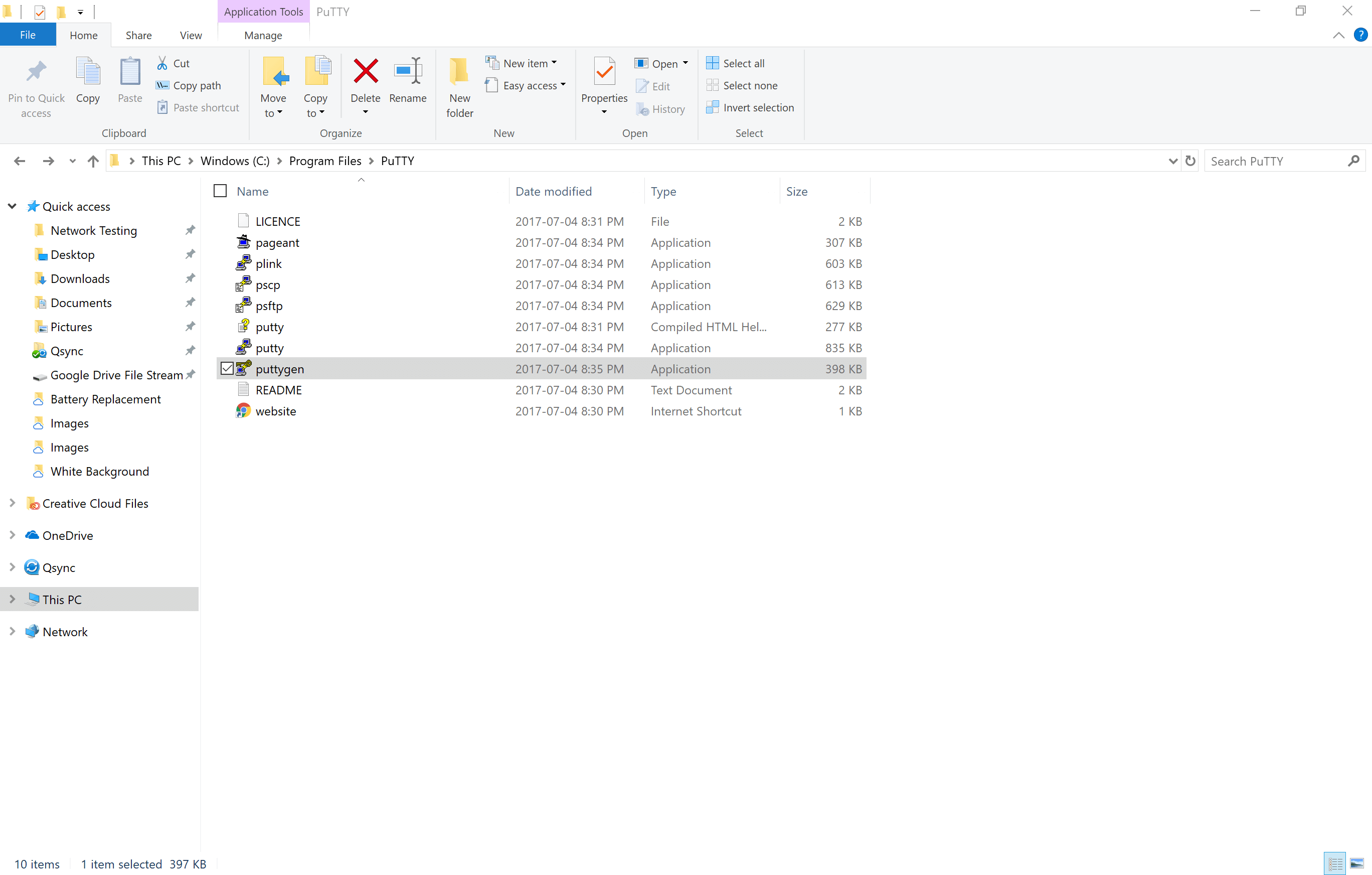Rename the selected file

[408, 80]
